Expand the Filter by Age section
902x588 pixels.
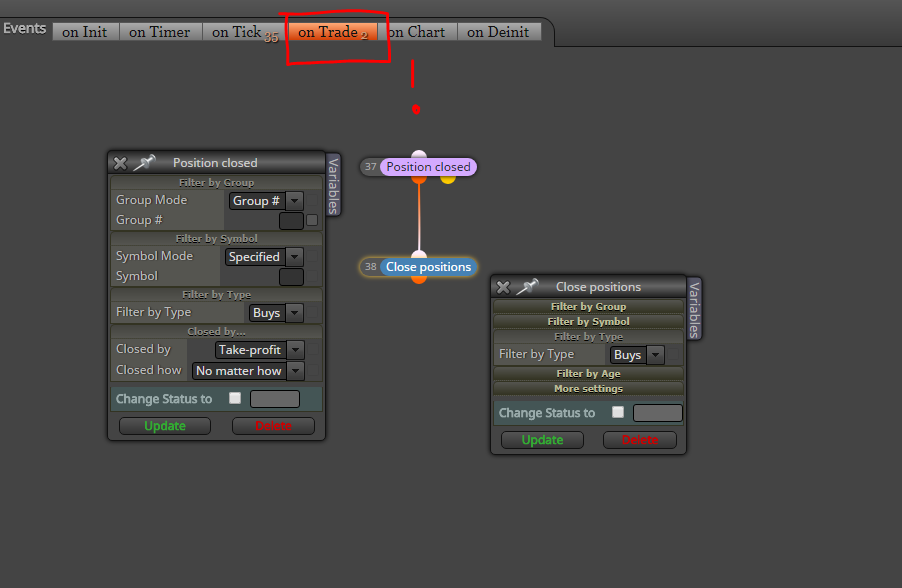point(588,373)
